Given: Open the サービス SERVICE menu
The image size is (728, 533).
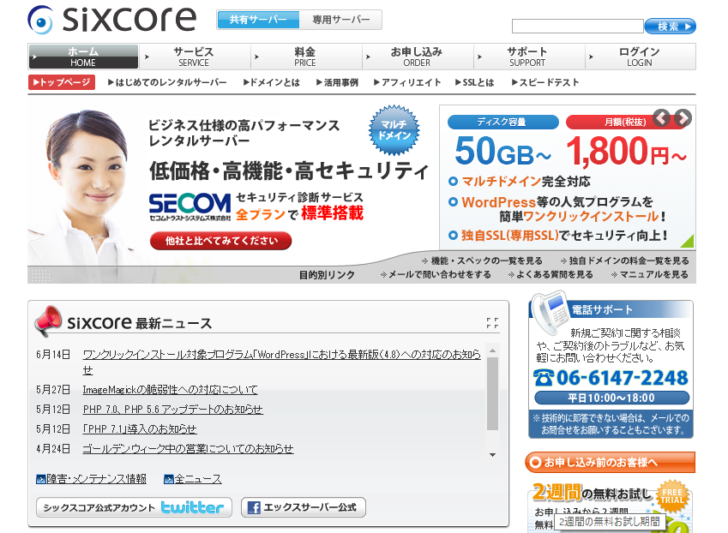Looking at the screenshot, I should click(194, 57).
